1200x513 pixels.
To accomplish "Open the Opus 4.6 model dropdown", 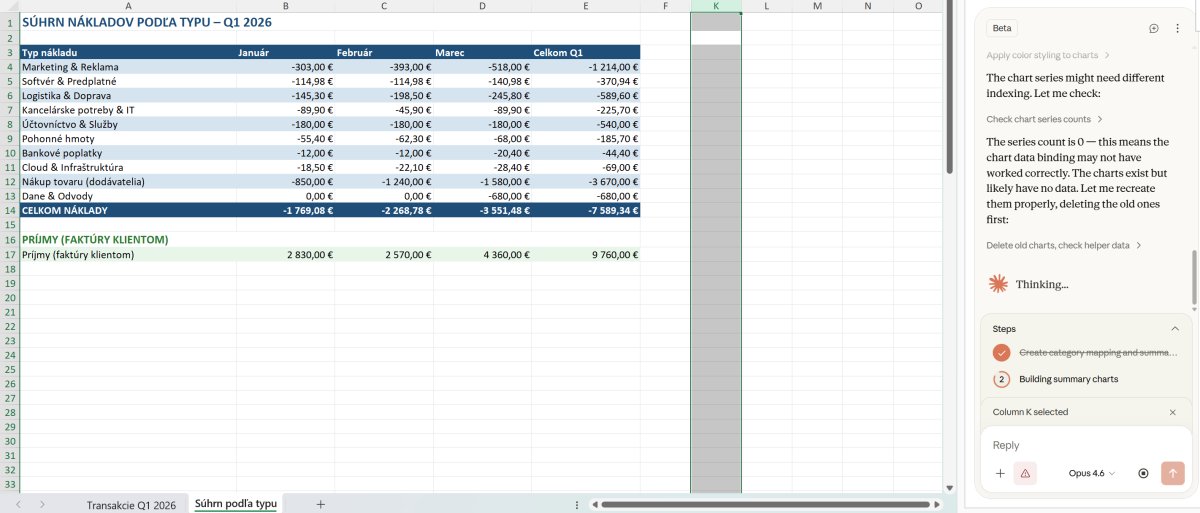I will 1091,473.
